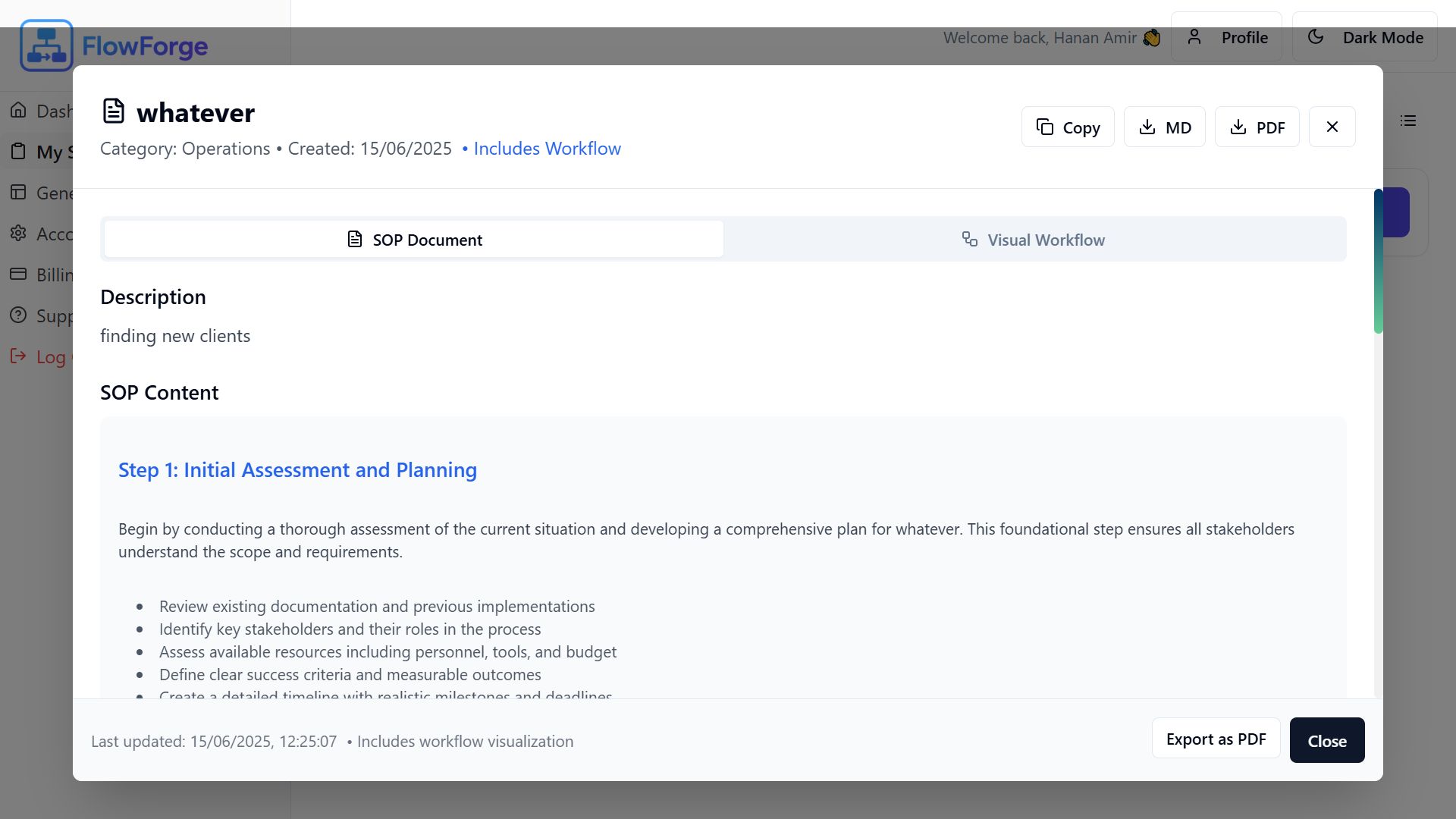Switch to the Visual Workflow tab
1456x819 pixels.
coord(1034,240)
